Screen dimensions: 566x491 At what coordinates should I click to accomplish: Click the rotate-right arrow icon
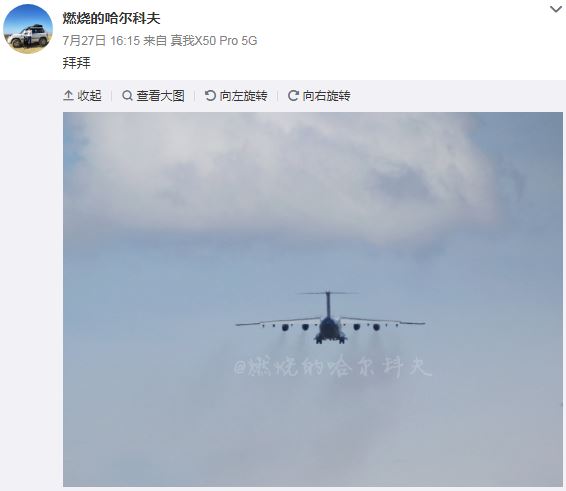coord(293,96)
